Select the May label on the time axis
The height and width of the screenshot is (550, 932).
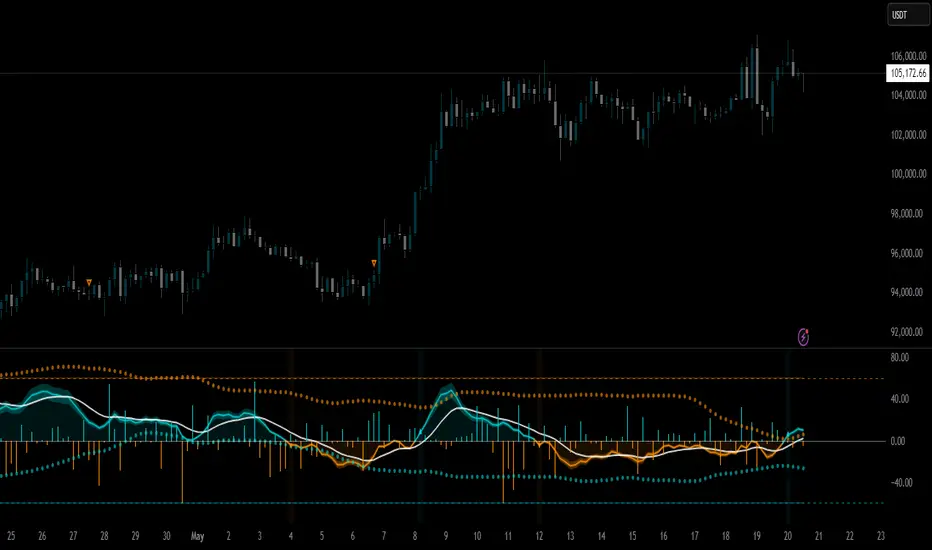pos(197,536)
